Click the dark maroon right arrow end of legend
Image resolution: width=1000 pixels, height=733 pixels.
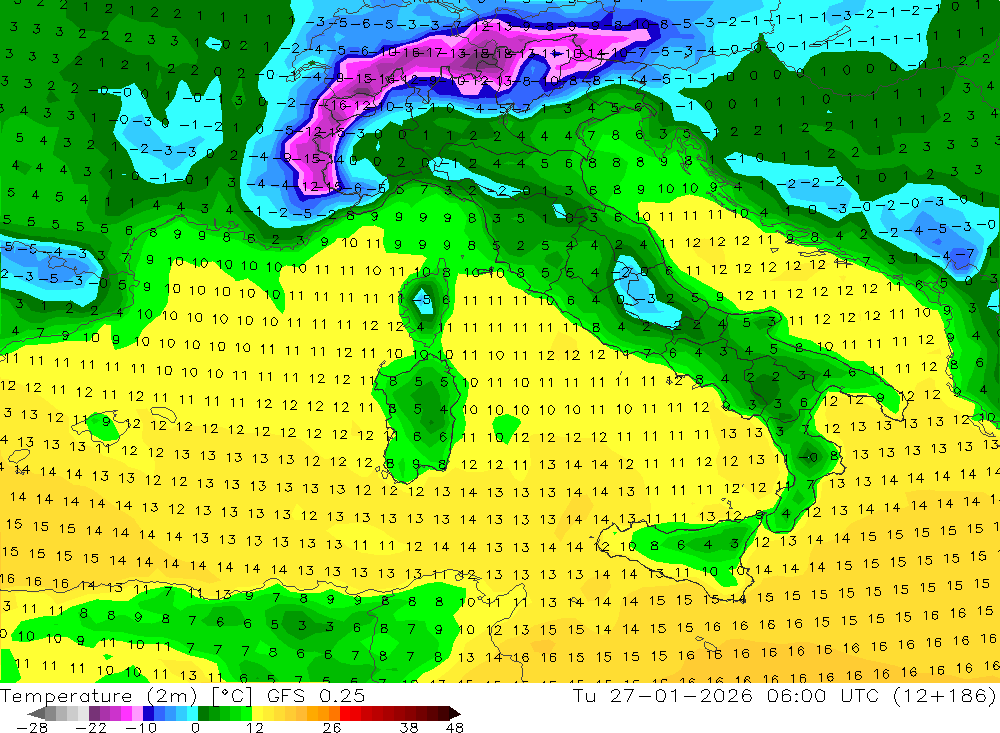pyautogui.click(x=455, y=714)
